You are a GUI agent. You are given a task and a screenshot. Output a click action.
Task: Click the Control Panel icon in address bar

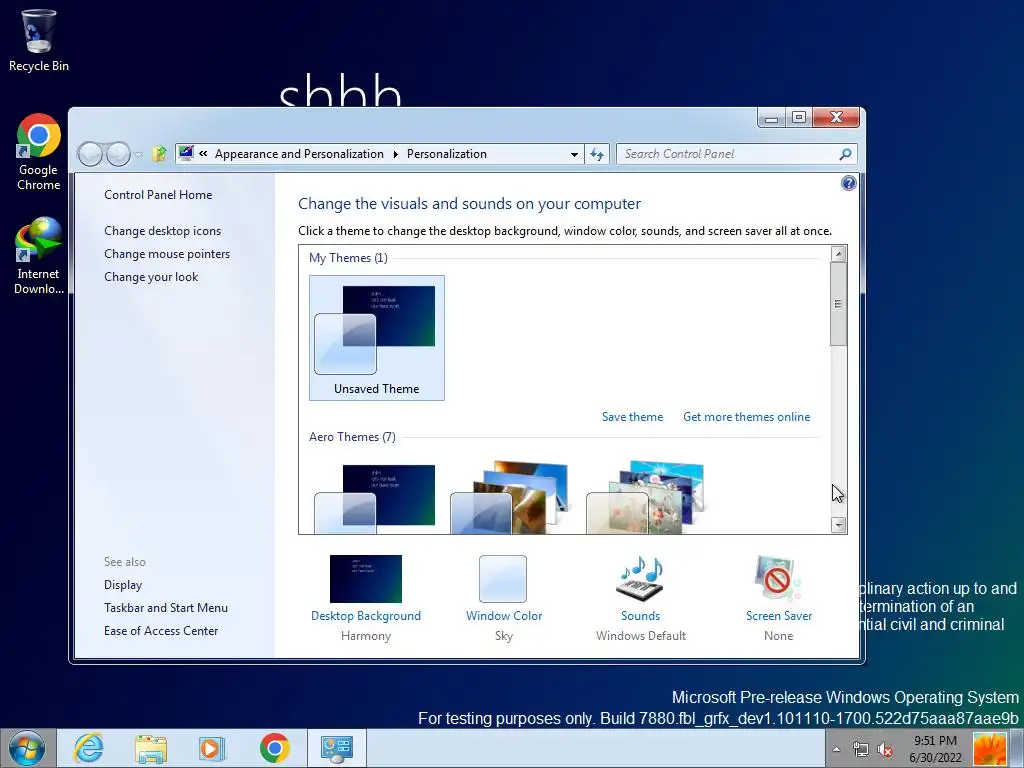click(186, 153)
